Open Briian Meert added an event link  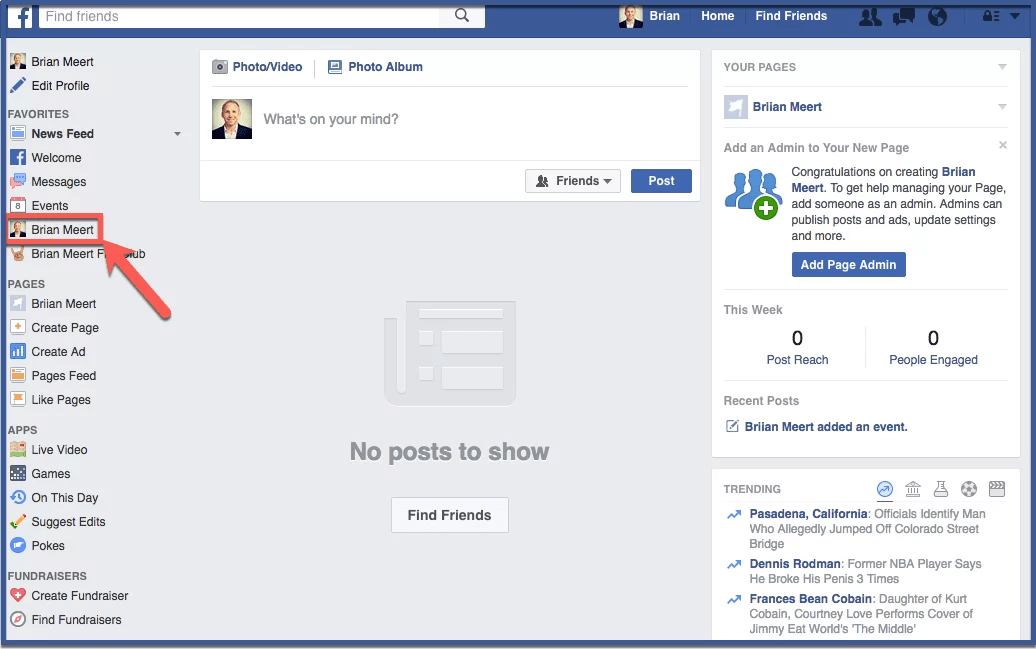[826, 427]
